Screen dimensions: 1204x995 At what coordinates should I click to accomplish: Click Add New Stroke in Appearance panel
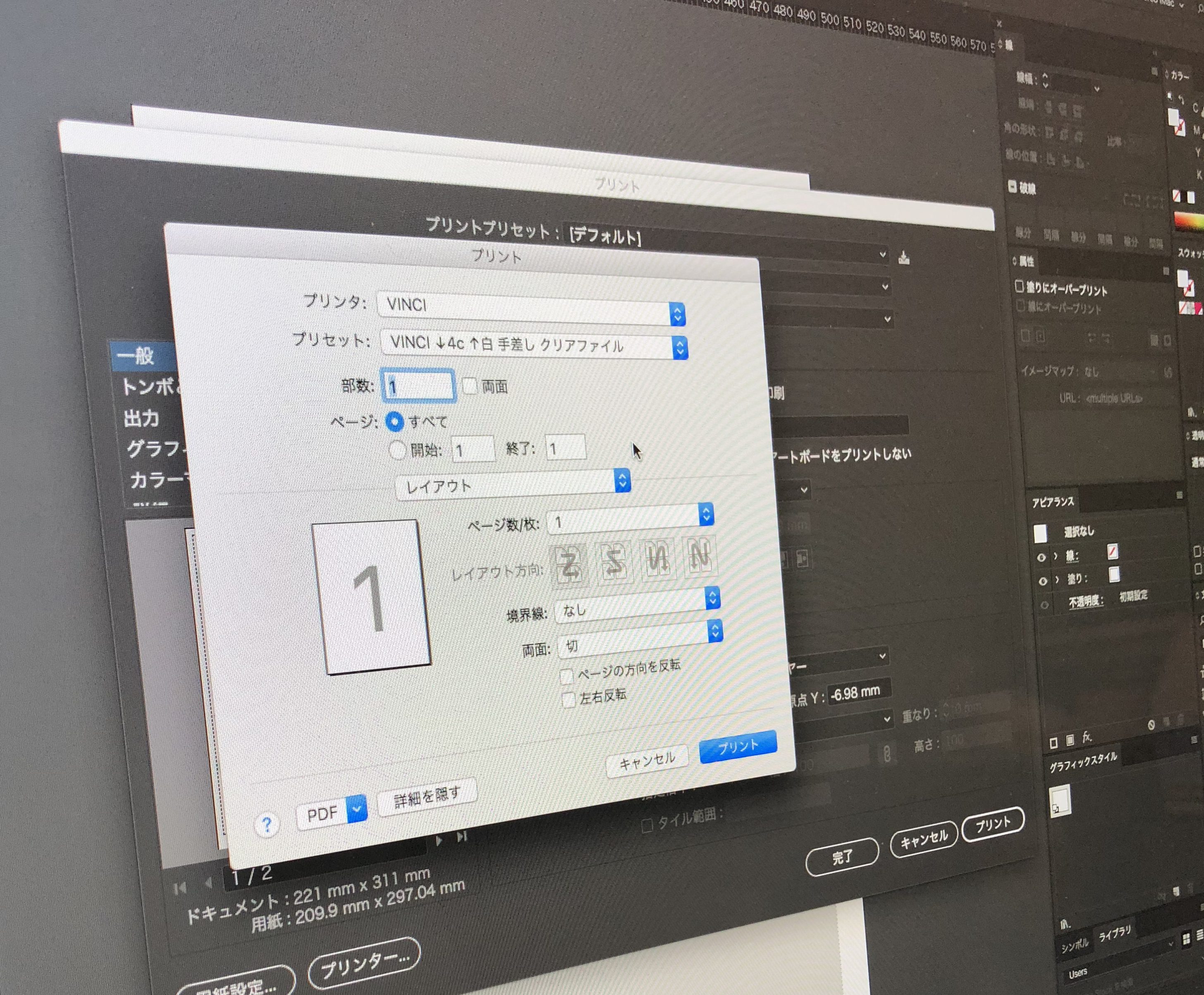1053,743
